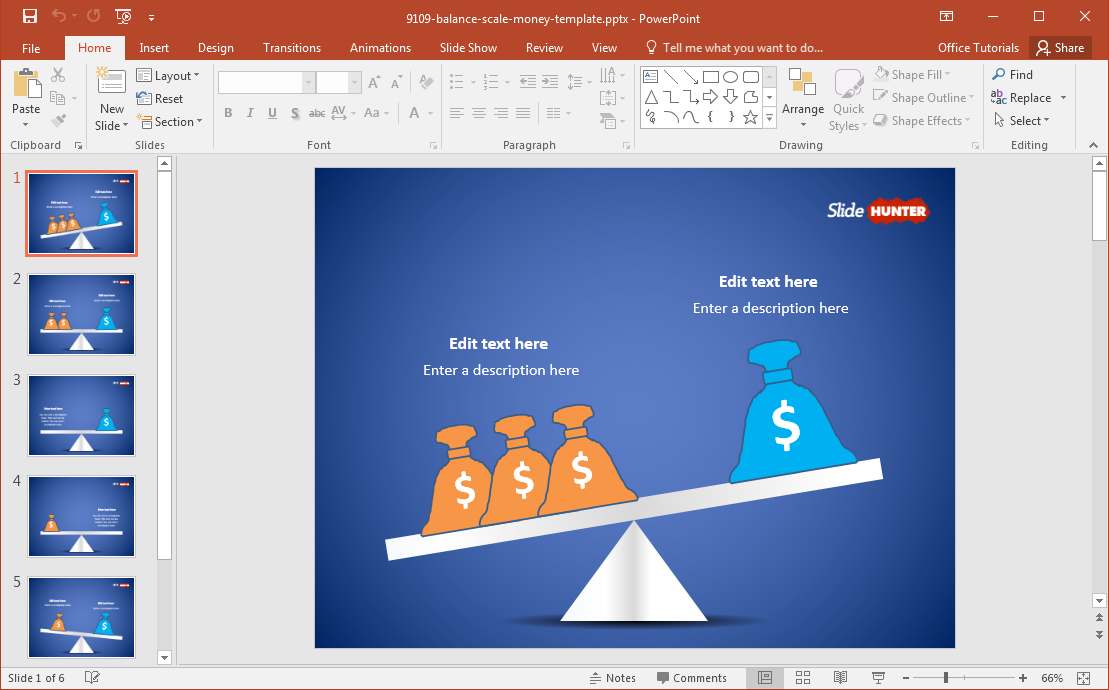Switch to the Animations tab
Viewport: 1109px width, 690px height.
click(380, 48)
